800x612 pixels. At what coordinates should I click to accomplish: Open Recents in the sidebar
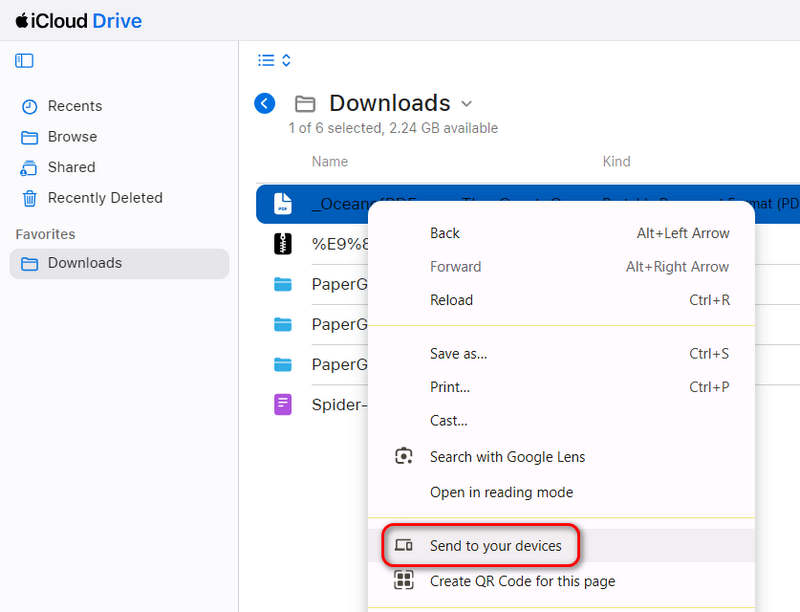coord(74,106)
